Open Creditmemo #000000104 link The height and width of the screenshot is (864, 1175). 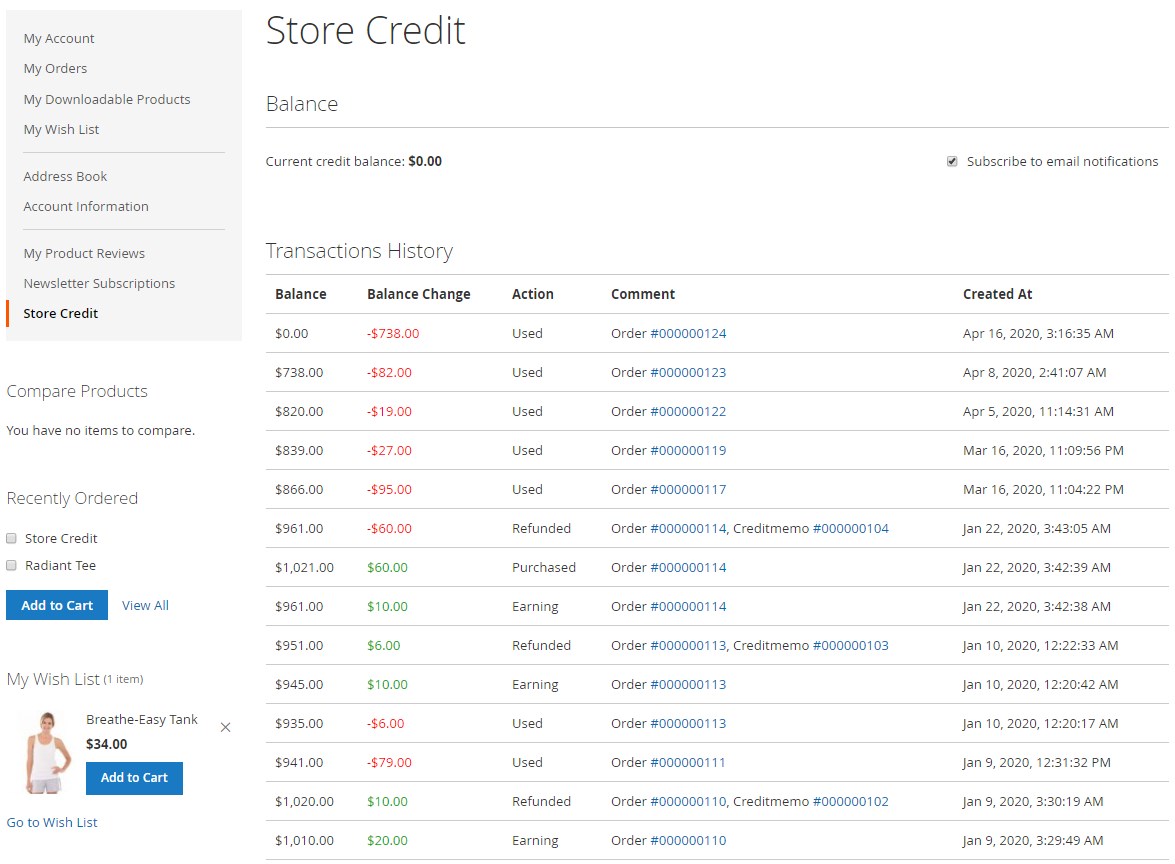850,528
